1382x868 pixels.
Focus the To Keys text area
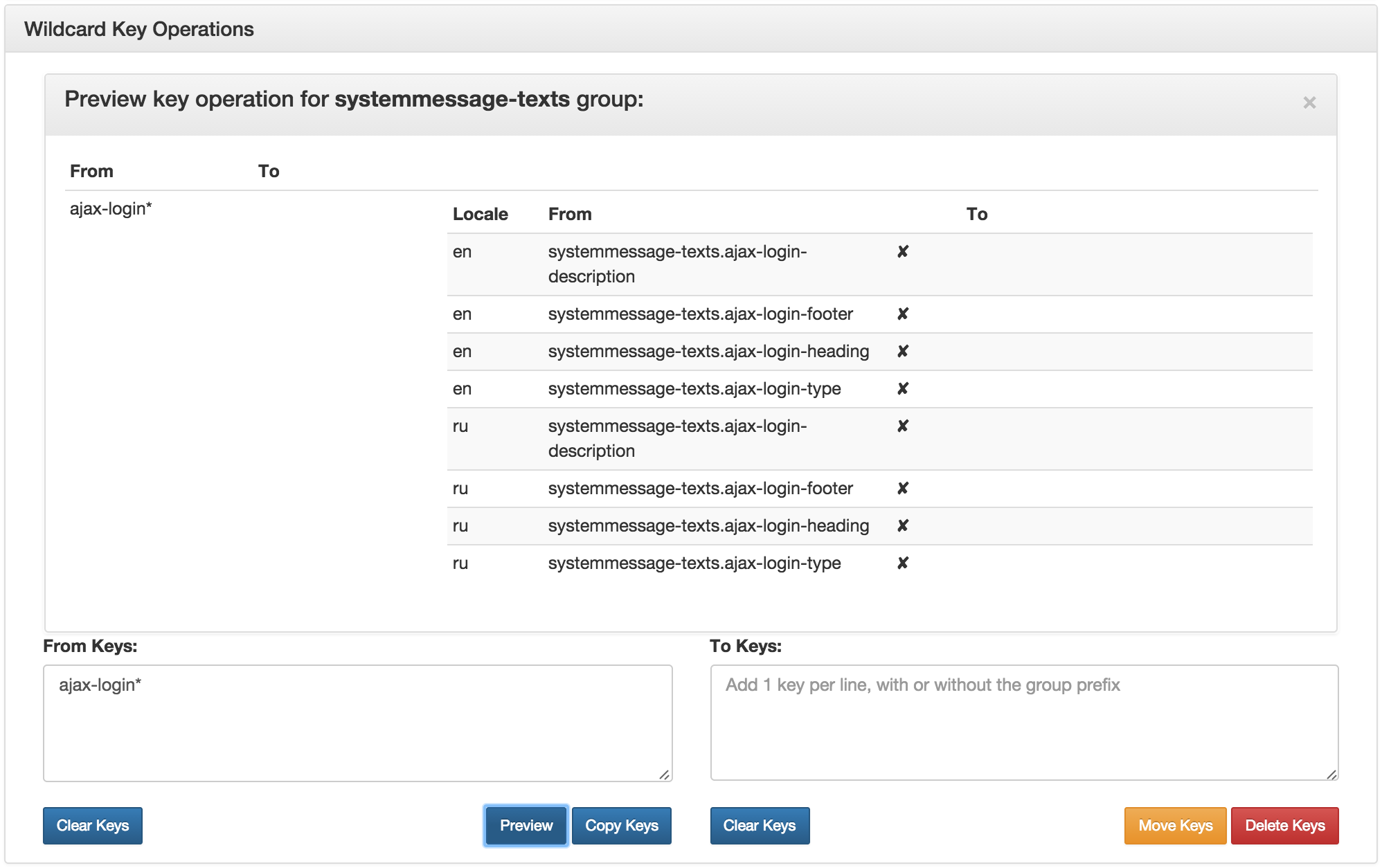click(x=1023, y=723)
